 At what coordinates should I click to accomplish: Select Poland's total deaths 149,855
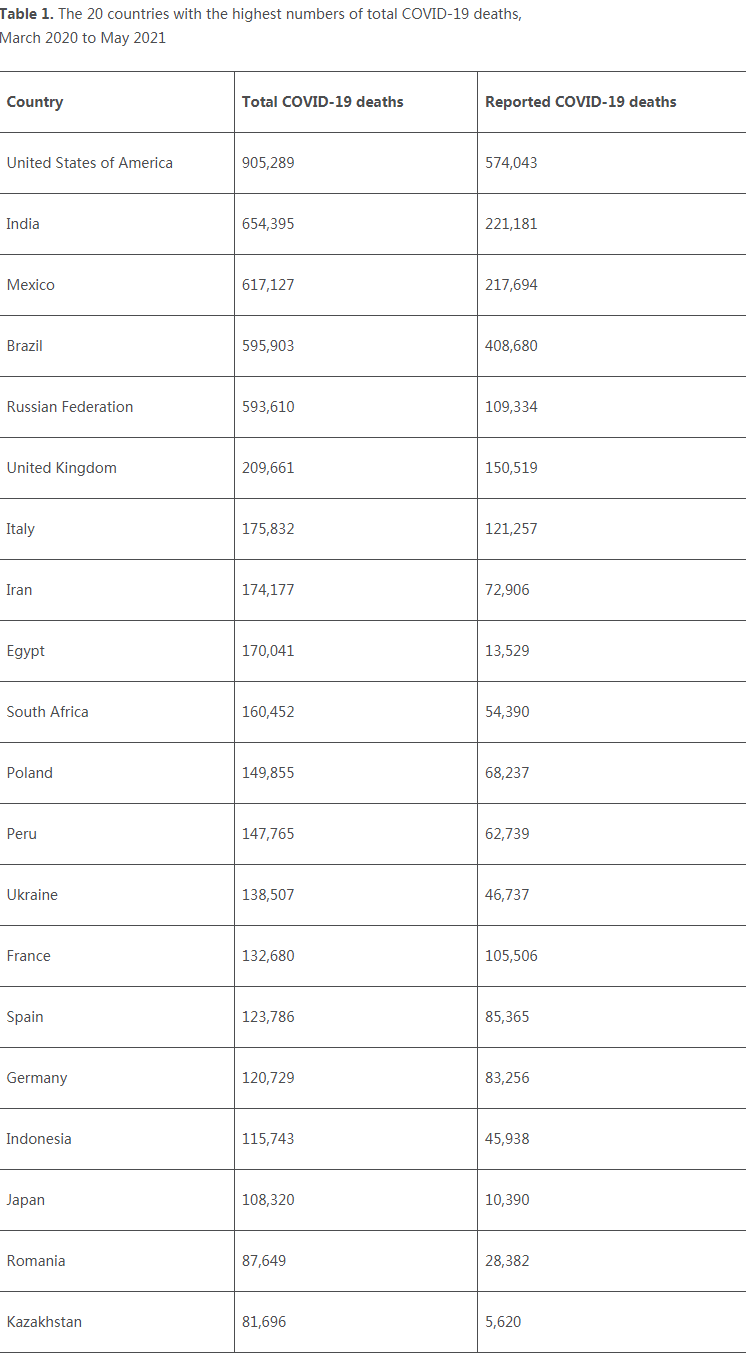pos(268,773)
